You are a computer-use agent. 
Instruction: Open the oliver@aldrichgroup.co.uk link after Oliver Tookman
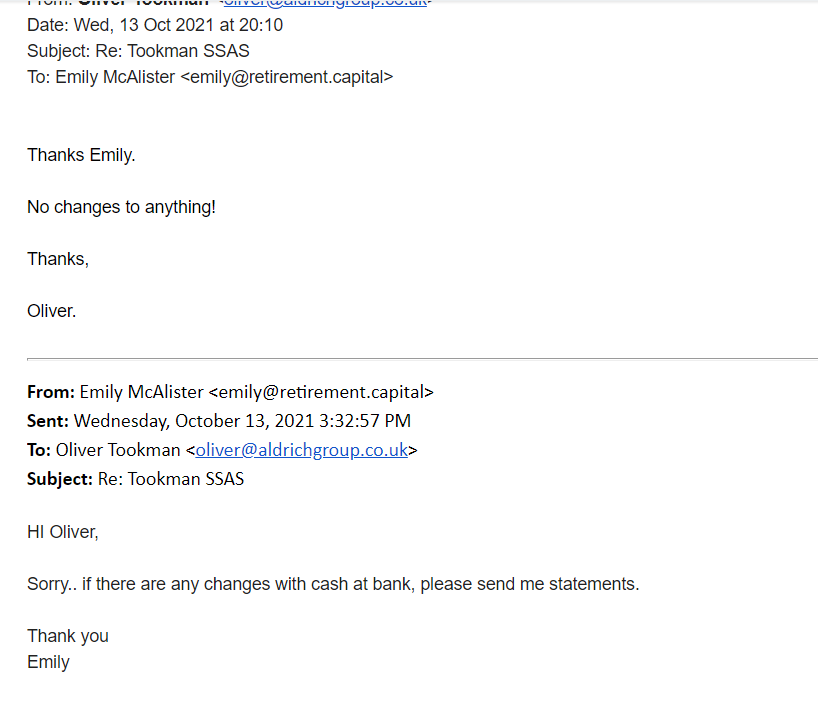(302, 450)
